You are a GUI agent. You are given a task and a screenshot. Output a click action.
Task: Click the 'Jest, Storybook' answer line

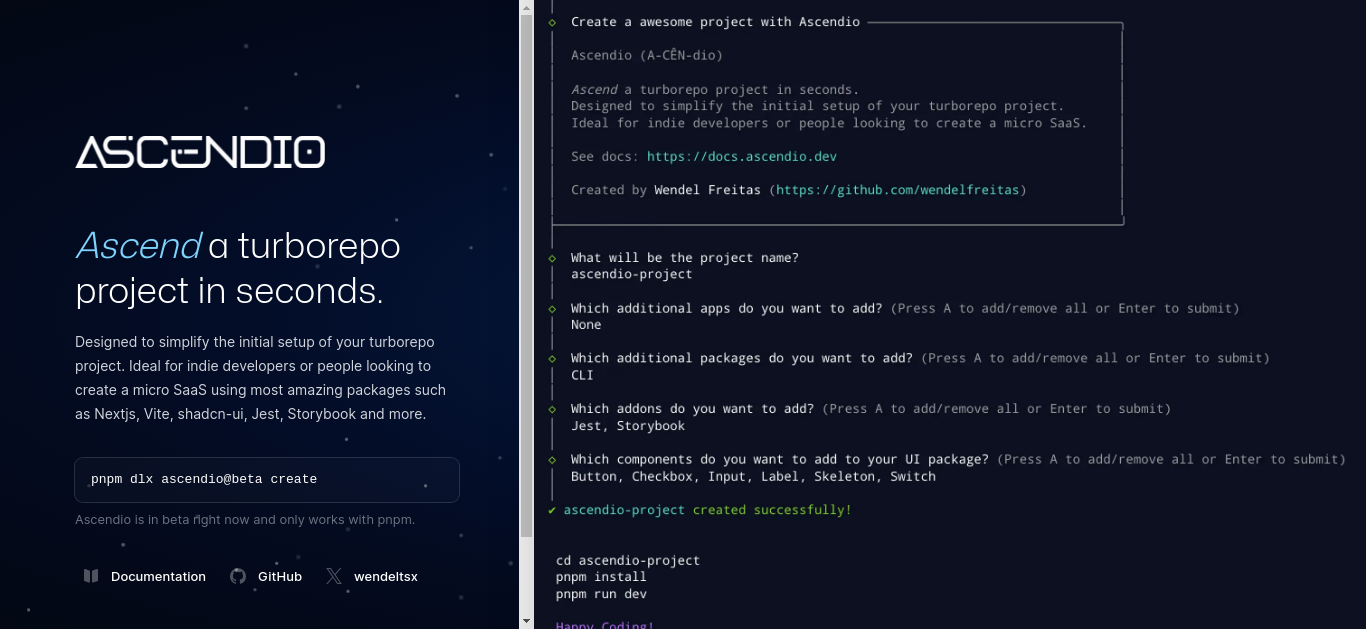[628, 426]
